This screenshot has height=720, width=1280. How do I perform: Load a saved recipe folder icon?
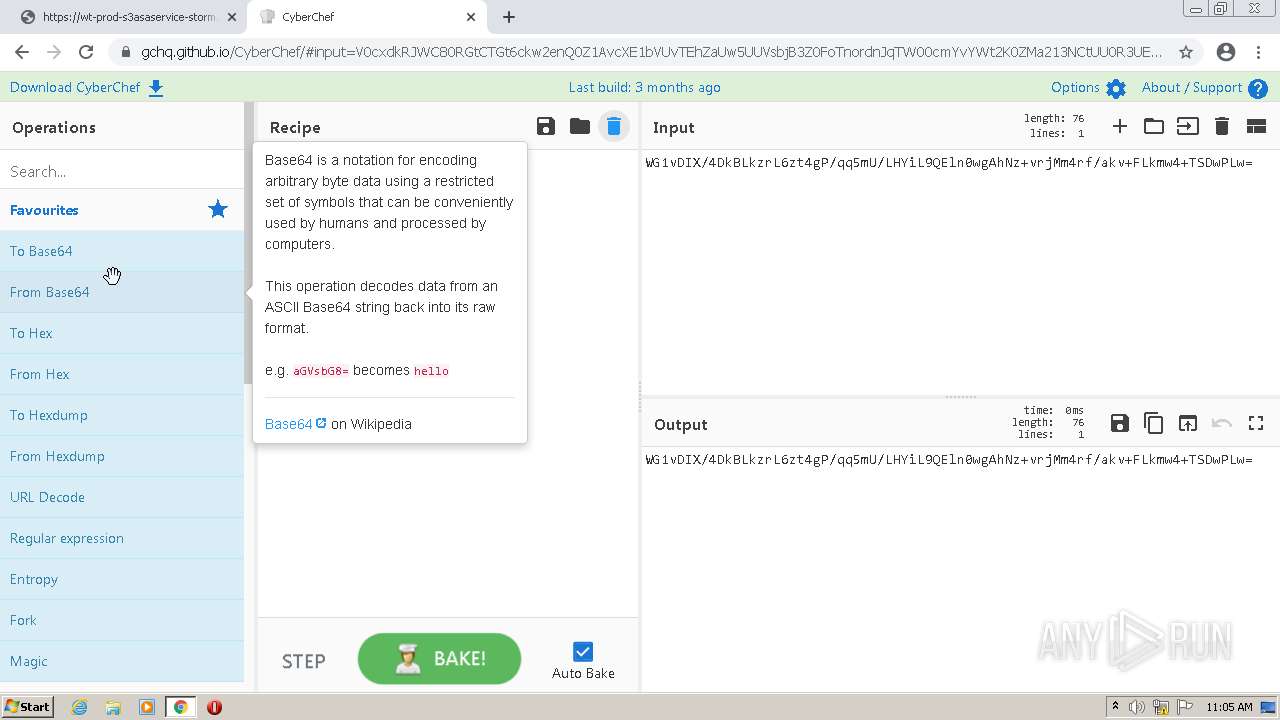[x=579, y=126]
